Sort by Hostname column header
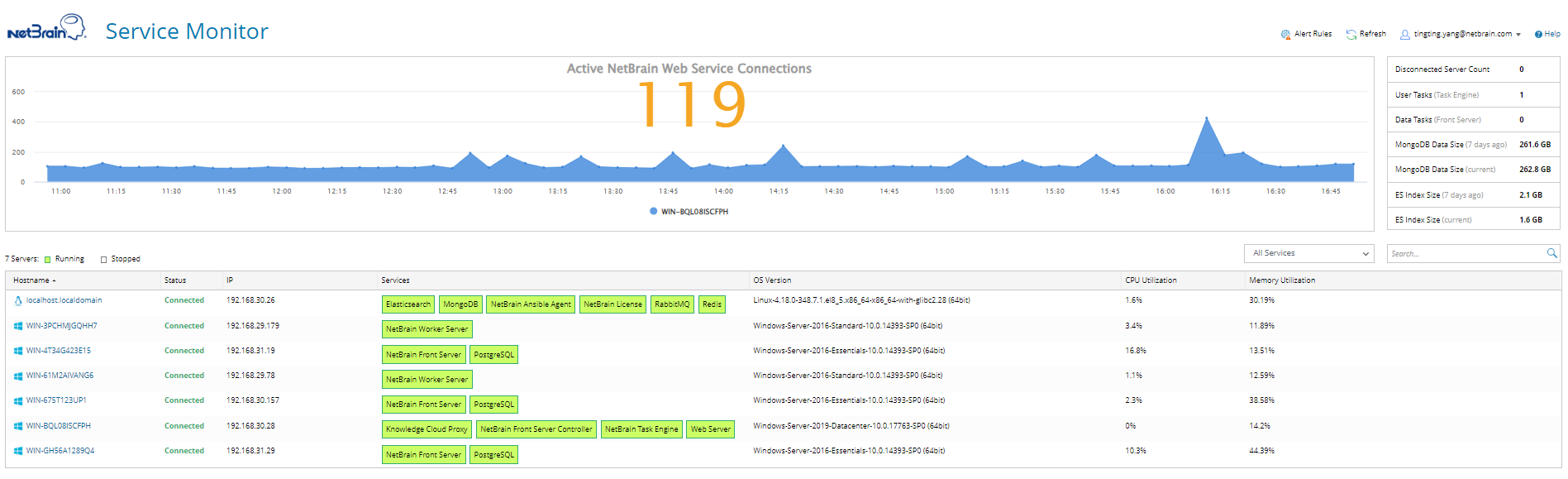Screen dimensions: 1568x479 (x=35, y=280)
